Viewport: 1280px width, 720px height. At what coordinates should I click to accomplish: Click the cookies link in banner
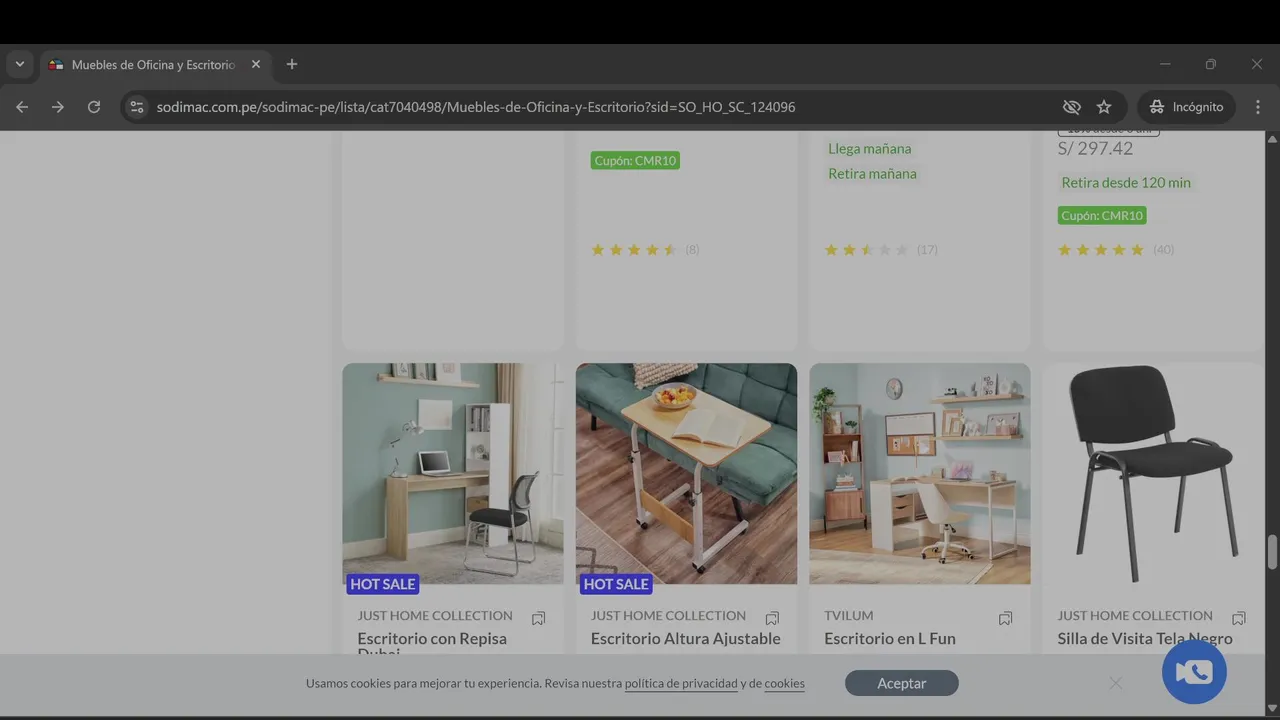point(785,684)
